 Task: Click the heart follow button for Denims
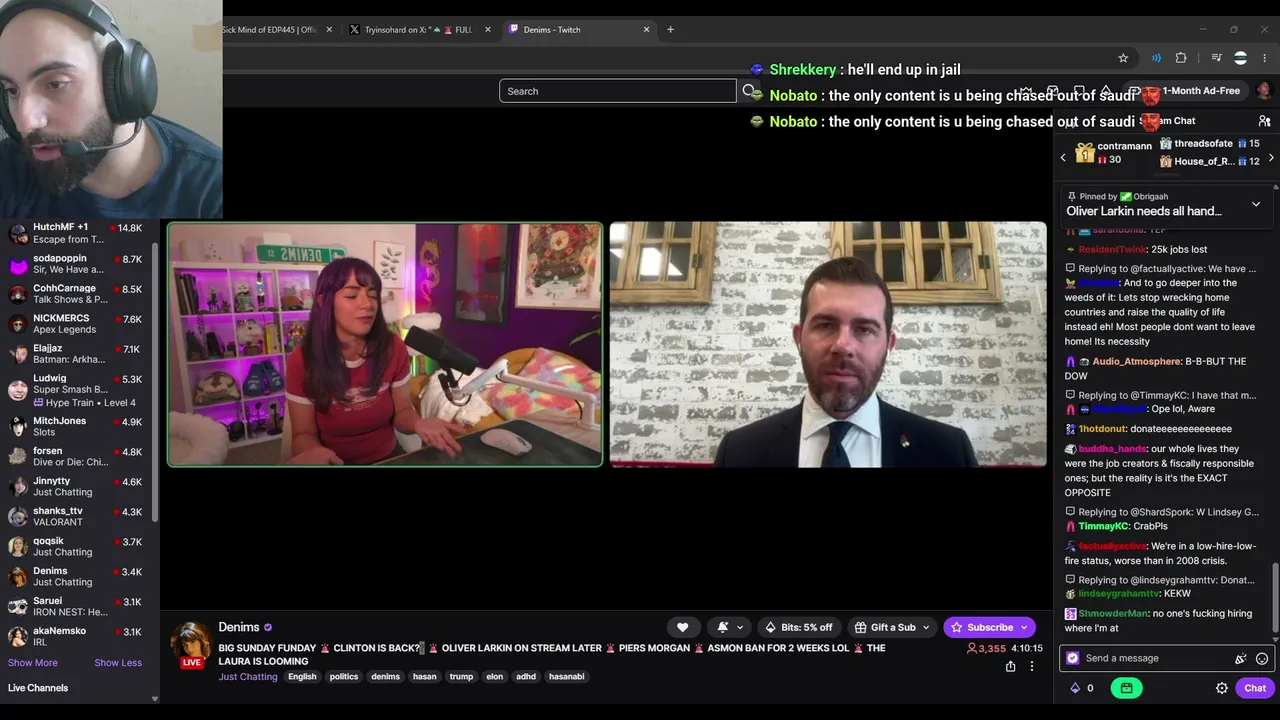[683, 627]
